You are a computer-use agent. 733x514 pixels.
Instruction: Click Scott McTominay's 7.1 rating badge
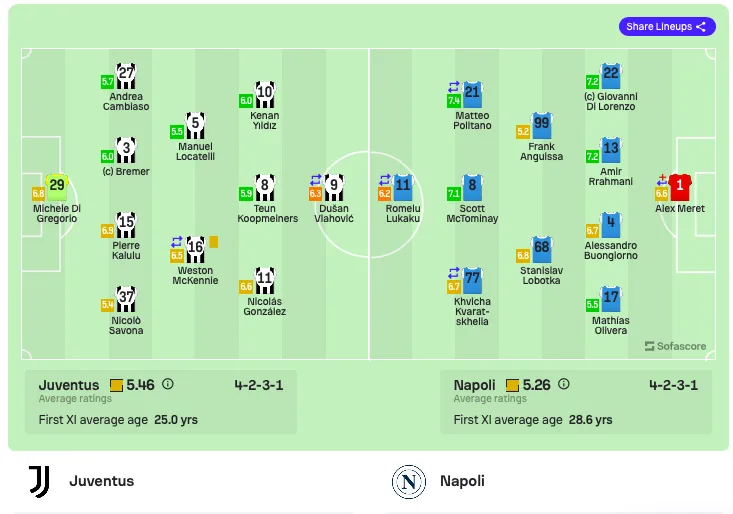(x=453, y=193)
